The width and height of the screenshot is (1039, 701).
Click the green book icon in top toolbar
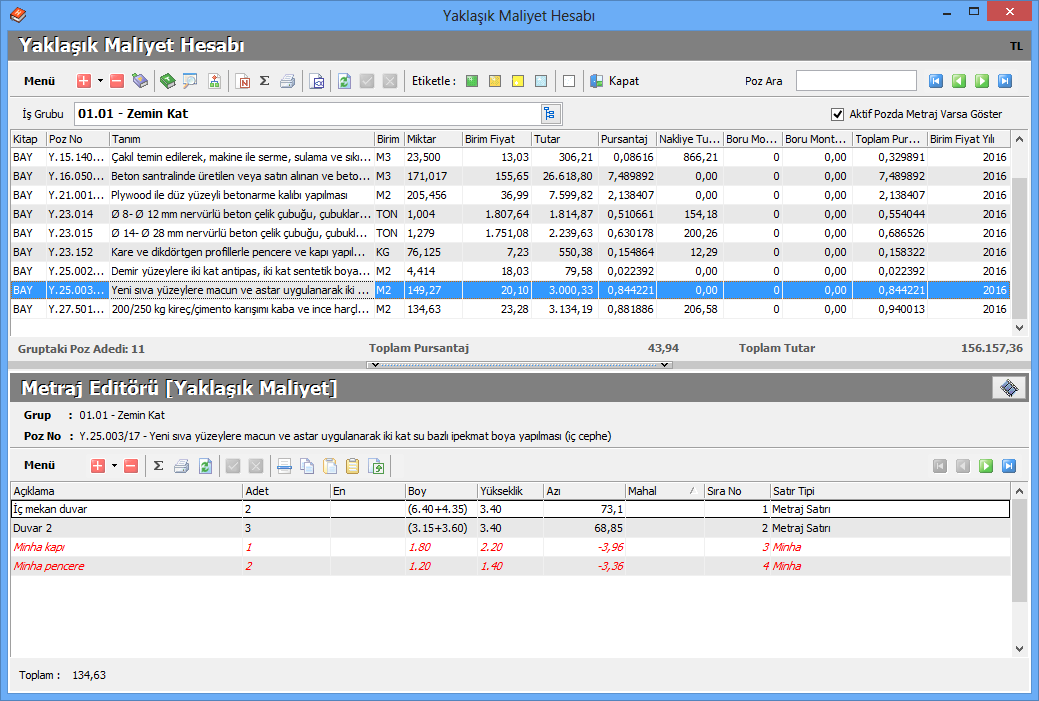[167, 81]
